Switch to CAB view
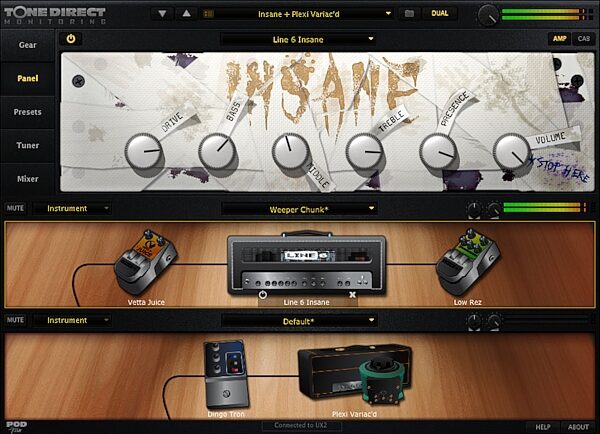 point(584,38)
